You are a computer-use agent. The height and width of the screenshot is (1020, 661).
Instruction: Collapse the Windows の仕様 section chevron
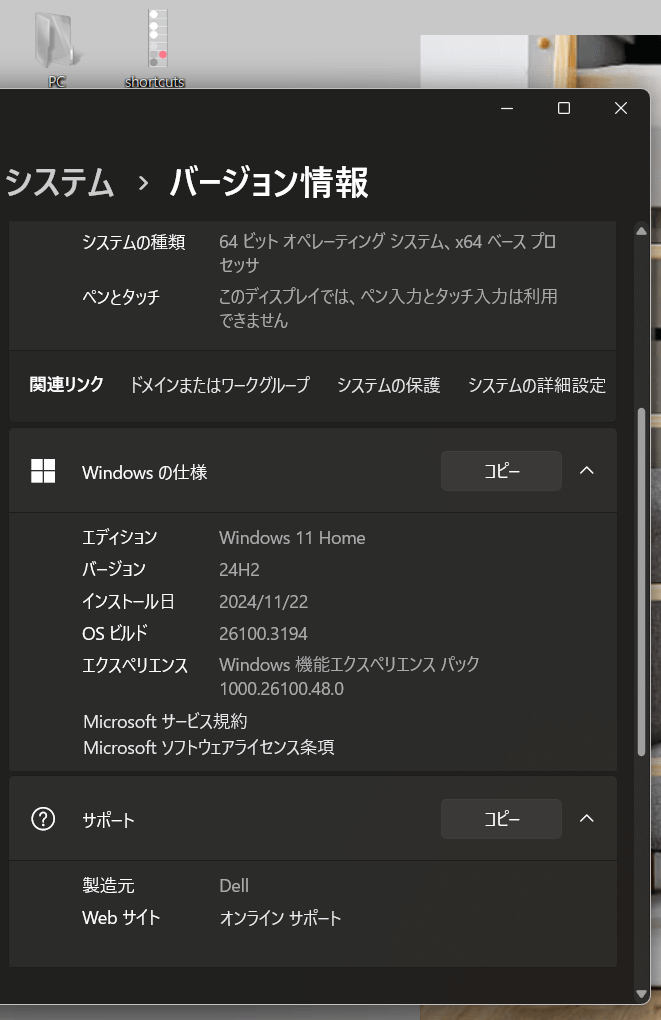(587, 470)
